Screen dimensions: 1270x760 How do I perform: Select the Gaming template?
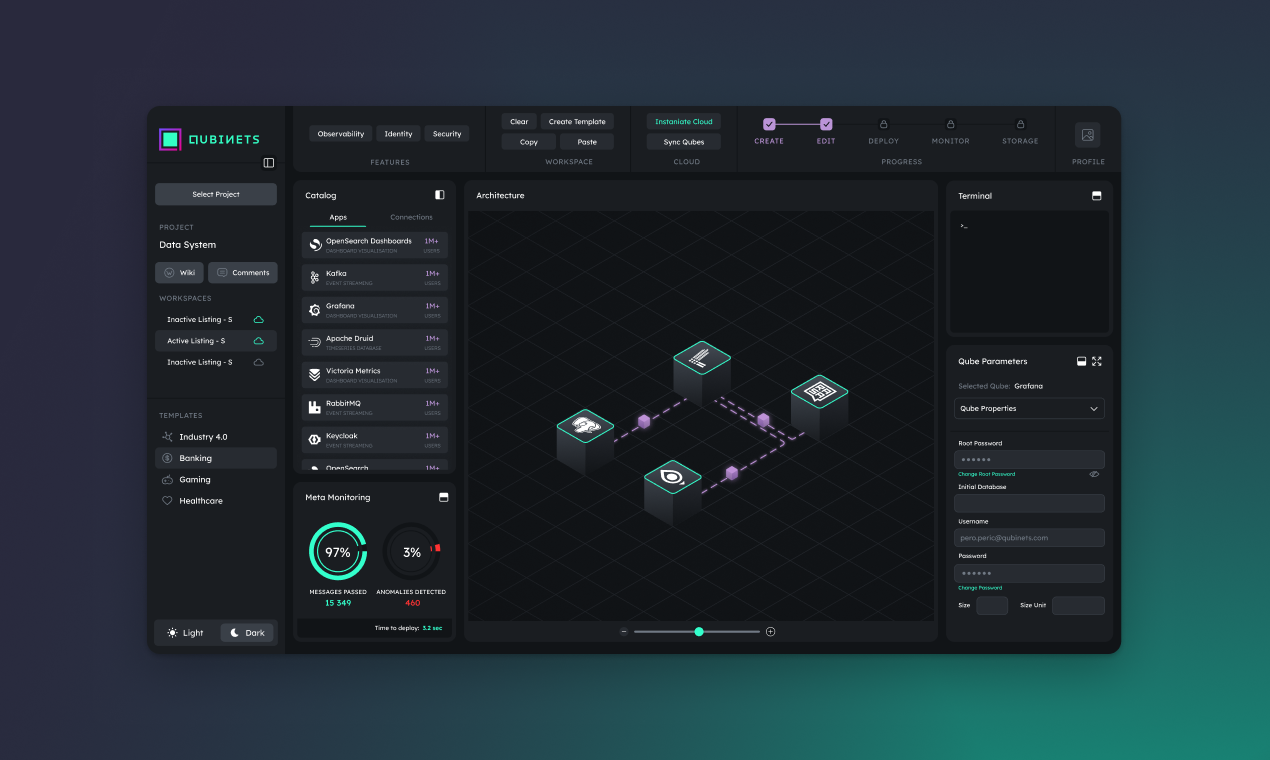[216, 479]
